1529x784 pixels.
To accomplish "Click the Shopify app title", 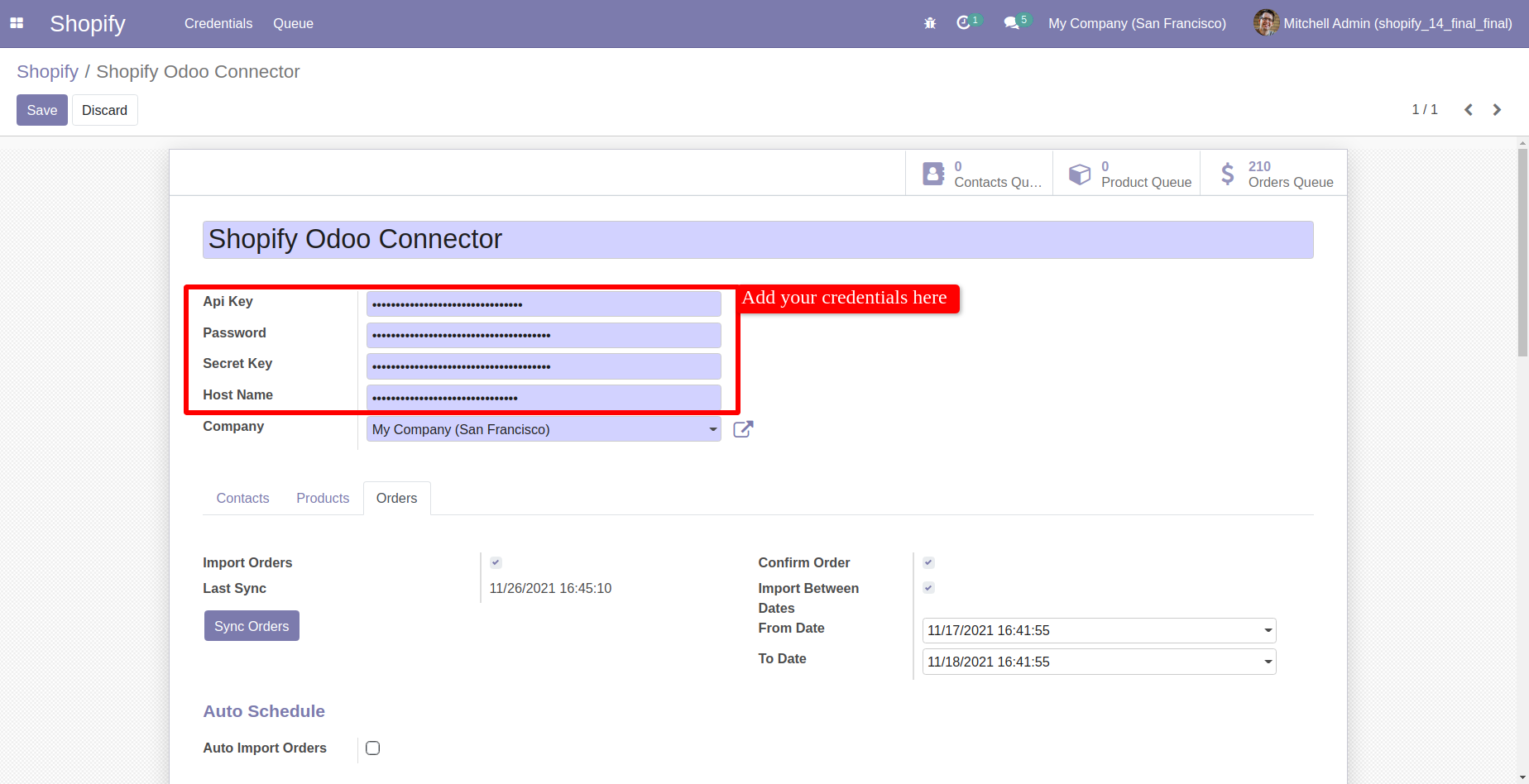I will [x=88, y=23].
